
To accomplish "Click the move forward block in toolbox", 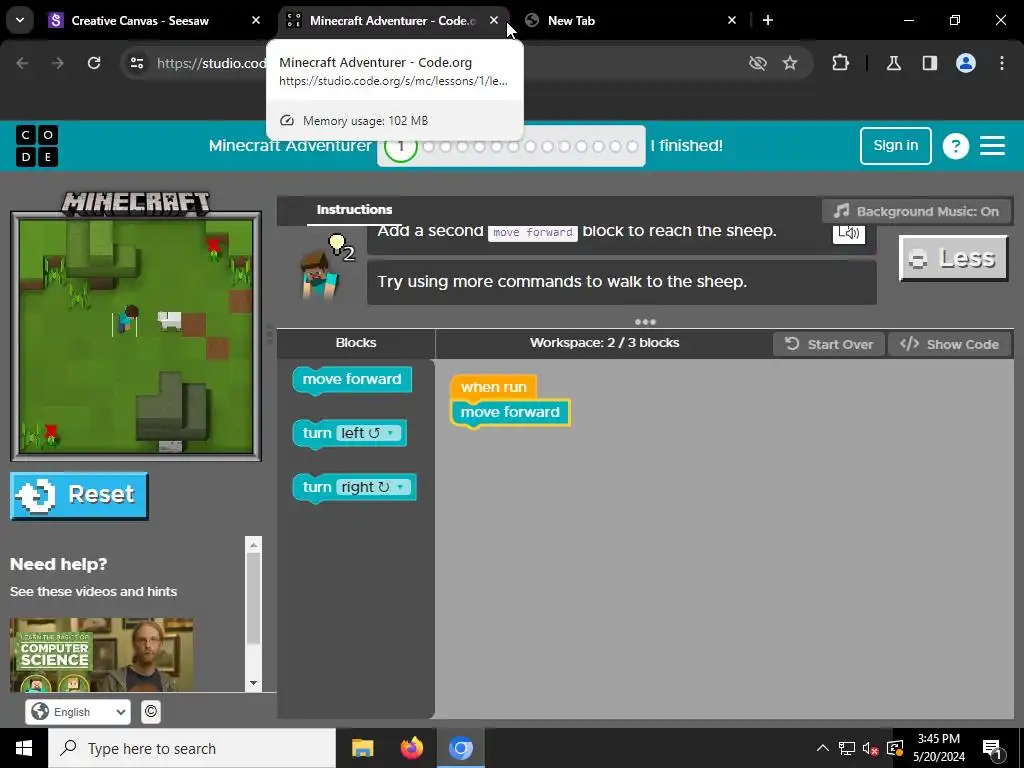I will (x=352, y=379).
